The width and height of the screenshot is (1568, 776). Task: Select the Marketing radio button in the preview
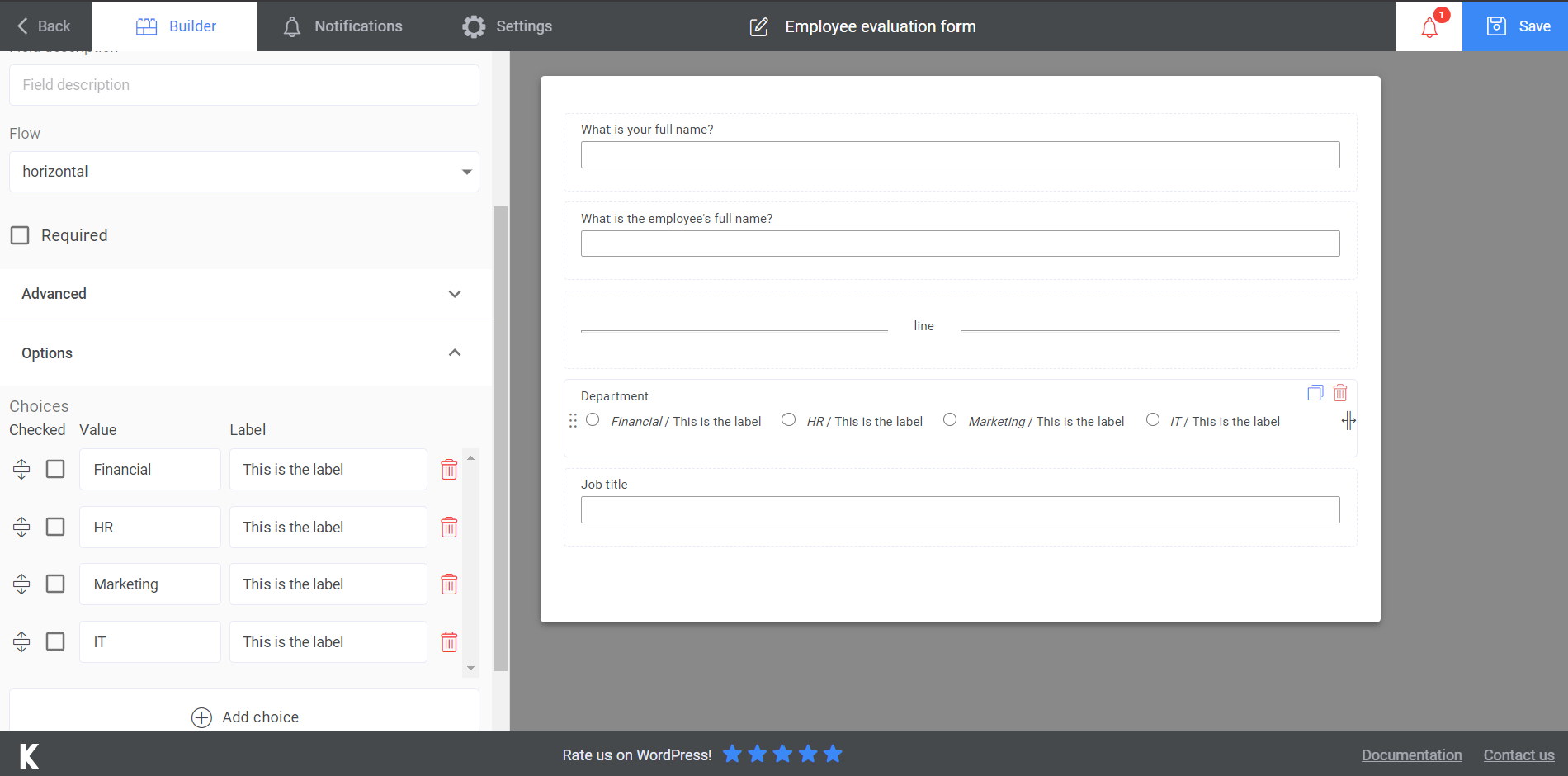(x=949, y=419)
